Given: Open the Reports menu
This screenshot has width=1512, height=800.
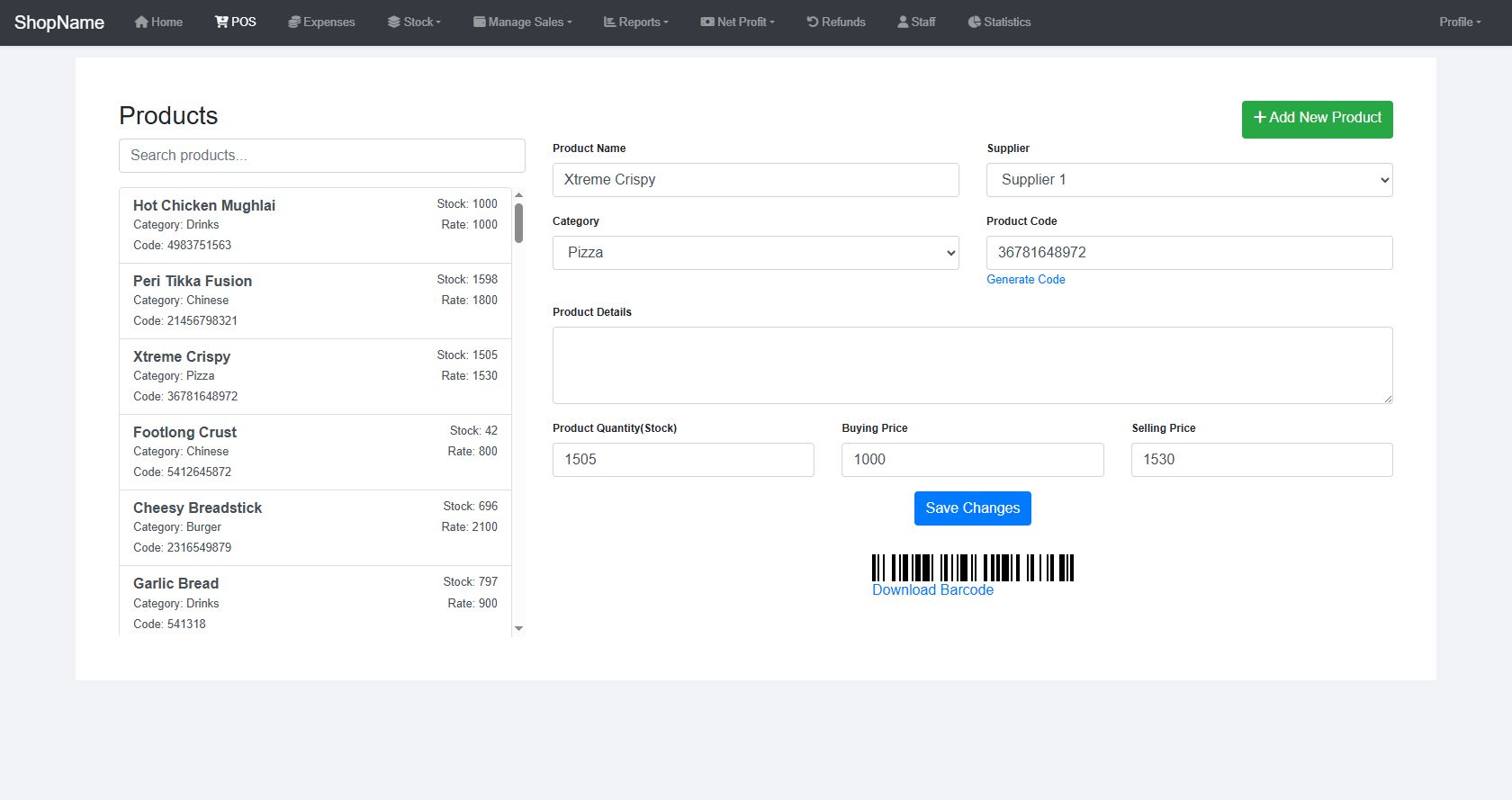Looking at the screenshot, I should 635,22.
